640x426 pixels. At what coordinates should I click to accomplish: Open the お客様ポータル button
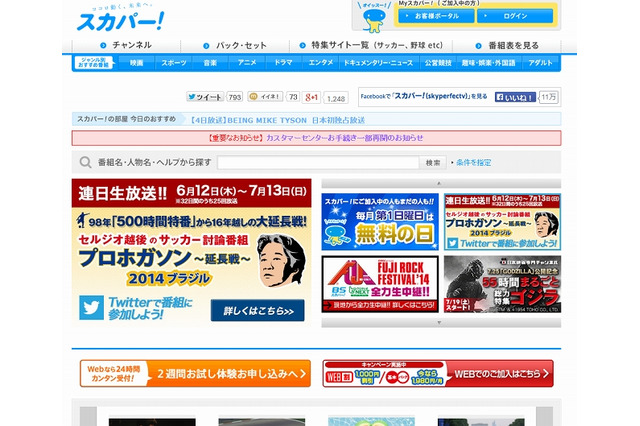tap(436, 16)
